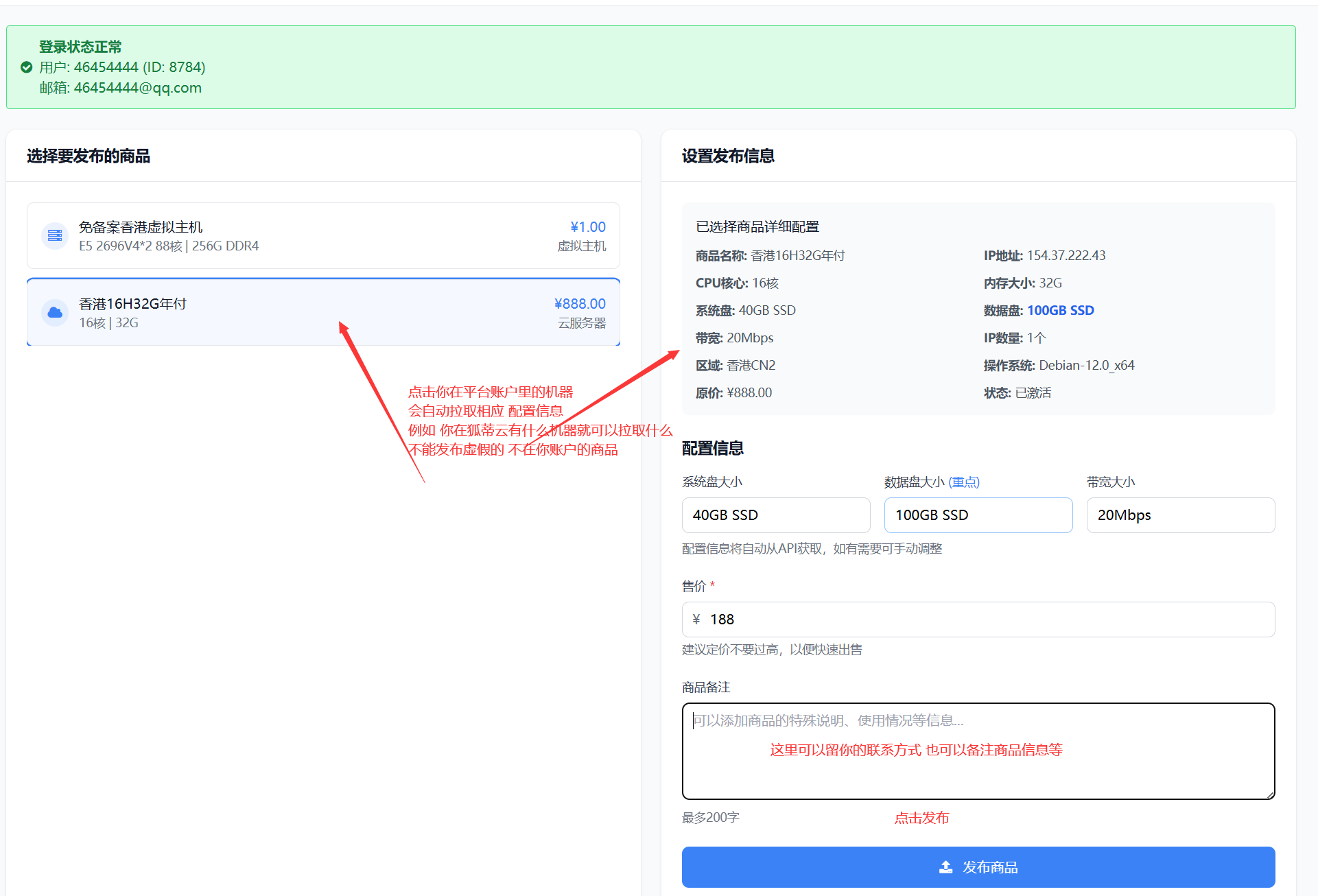Click the server icon of 免备案香港虚拟主机
1318x896 pixels.
point(55,236)
